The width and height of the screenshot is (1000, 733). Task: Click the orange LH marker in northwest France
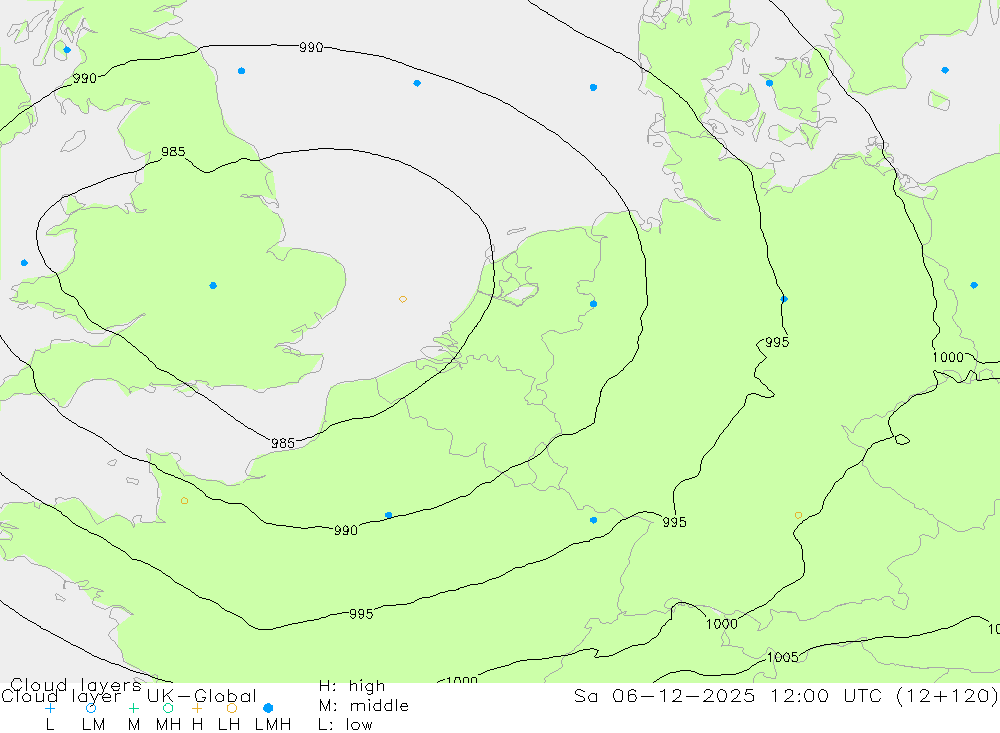[x=184, y=501]
